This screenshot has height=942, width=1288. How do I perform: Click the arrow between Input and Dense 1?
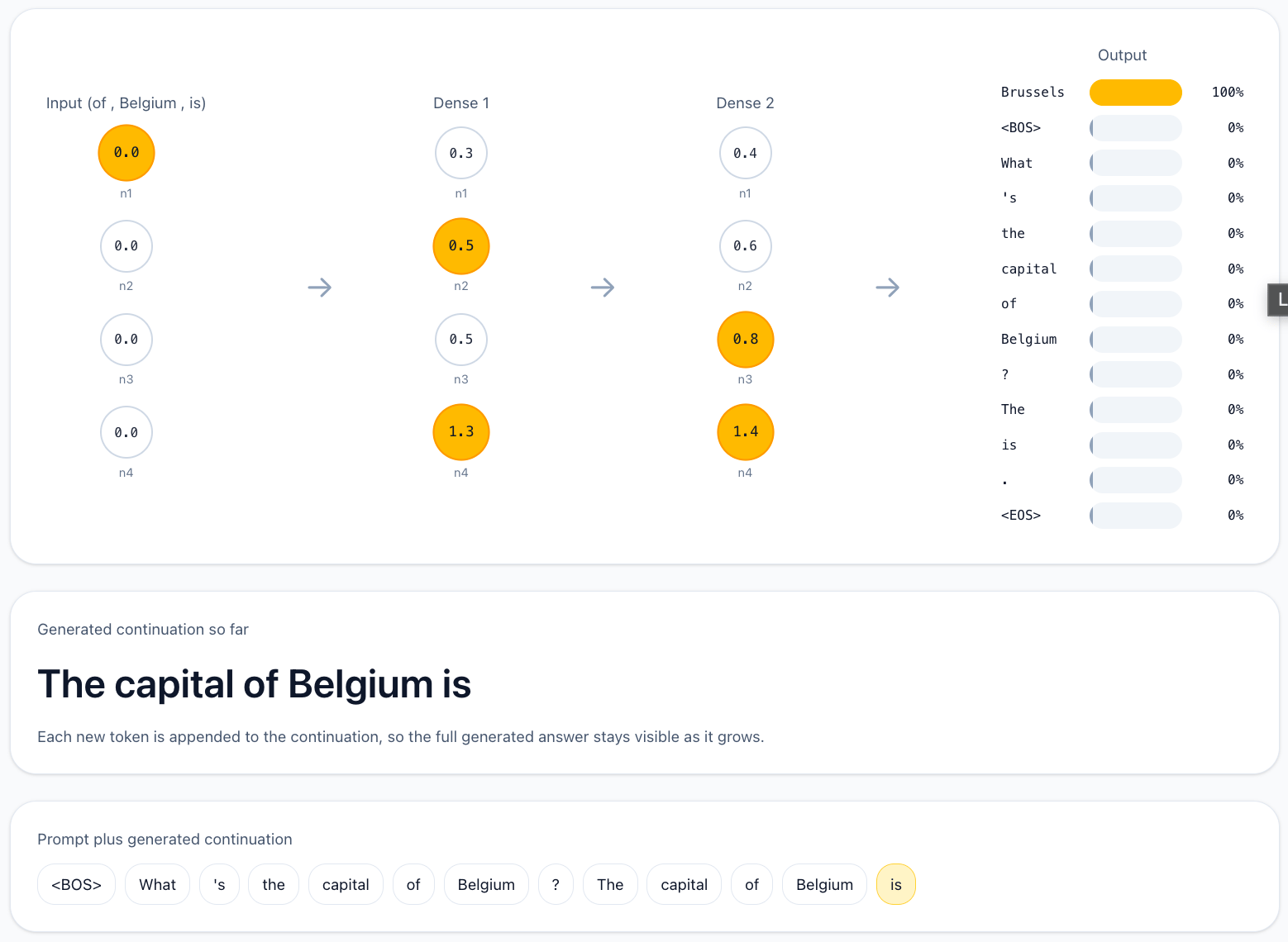coord(319,288)
